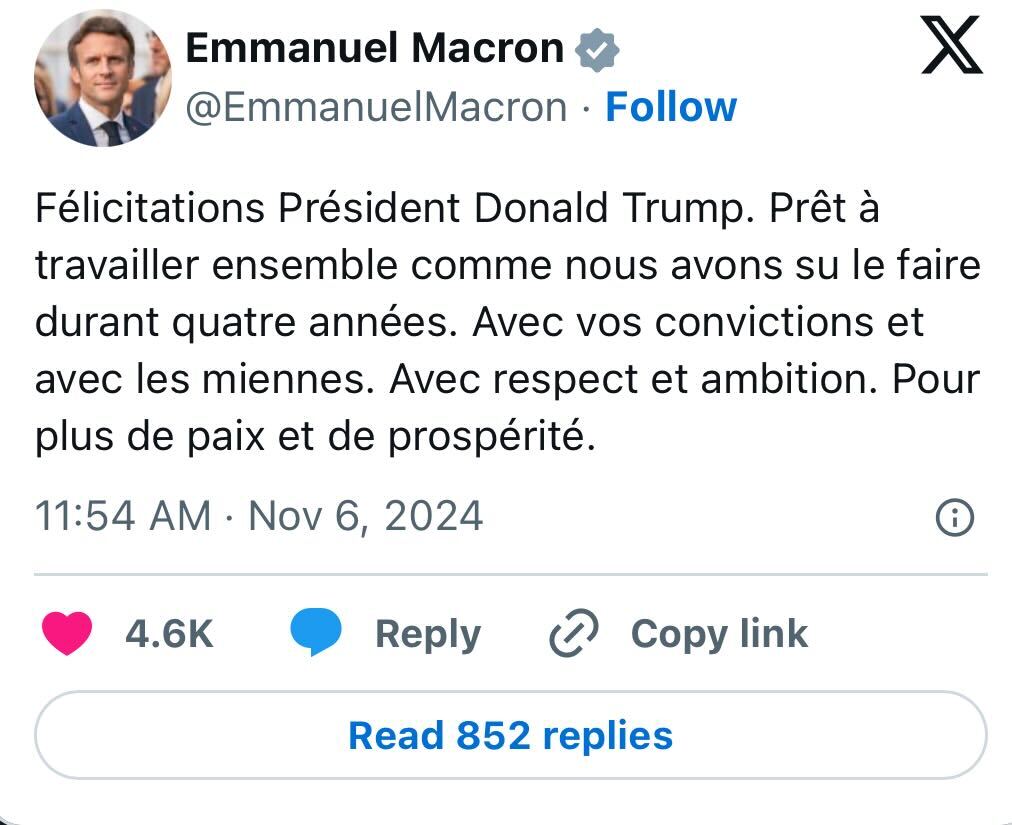Image resolution: width=1012 pixels, height=825 pixels.
Task: Click the verified badge beside Emmanuel Macron
Action: click(599, 48)
